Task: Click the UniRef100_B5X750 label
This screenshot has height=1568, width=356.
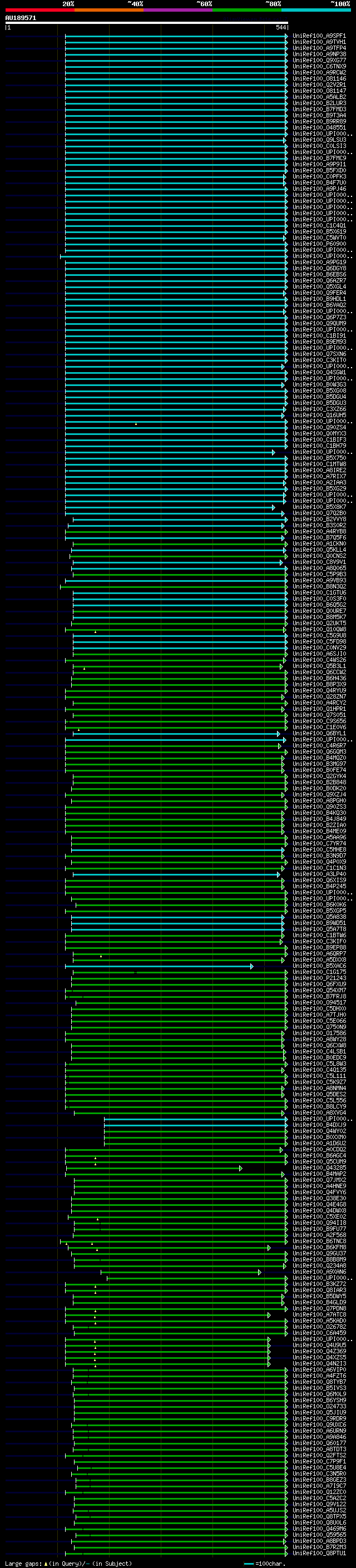Action: 319,458
